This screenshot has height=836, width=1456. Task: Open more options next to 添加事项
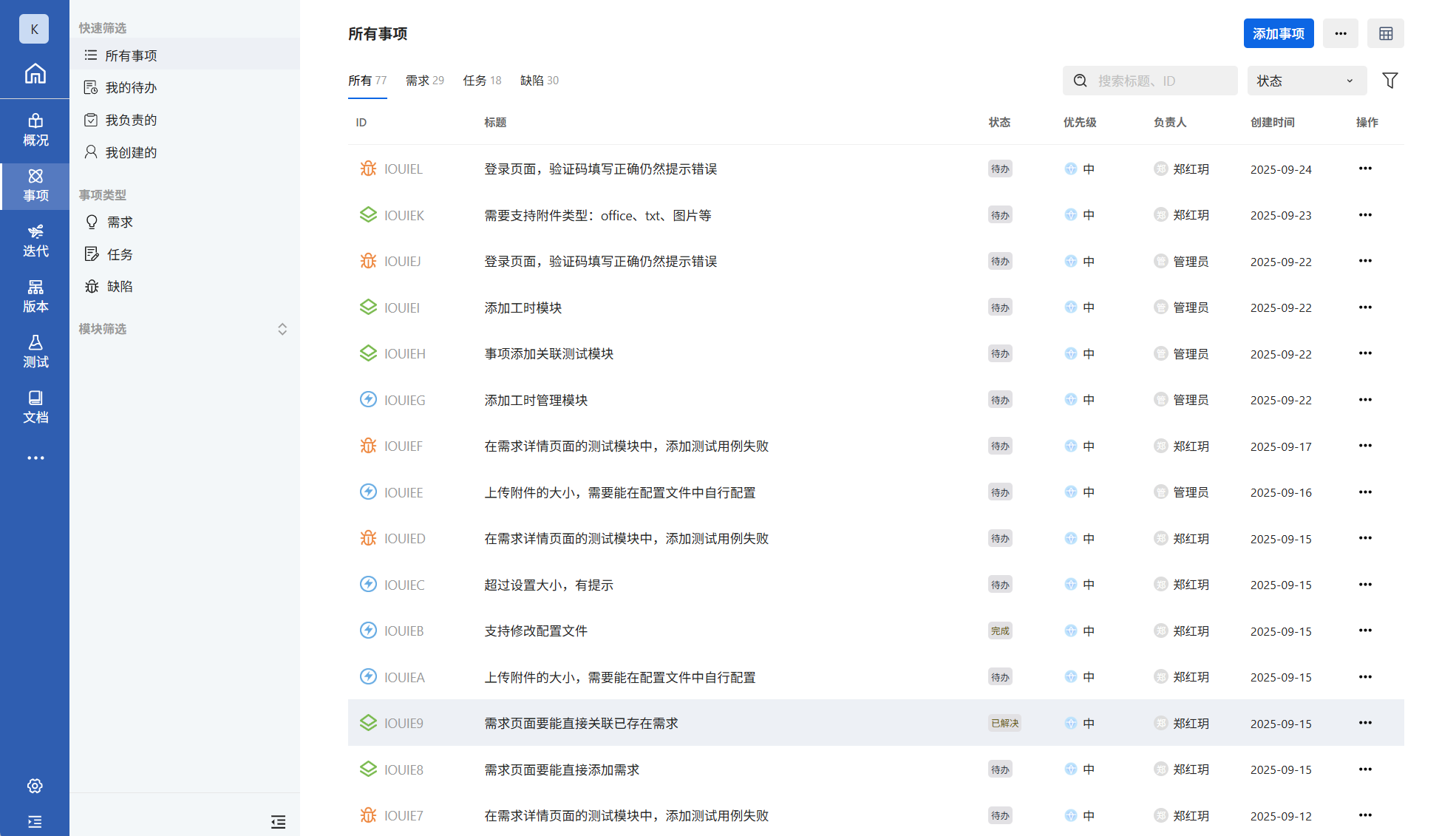[1340, 34]
